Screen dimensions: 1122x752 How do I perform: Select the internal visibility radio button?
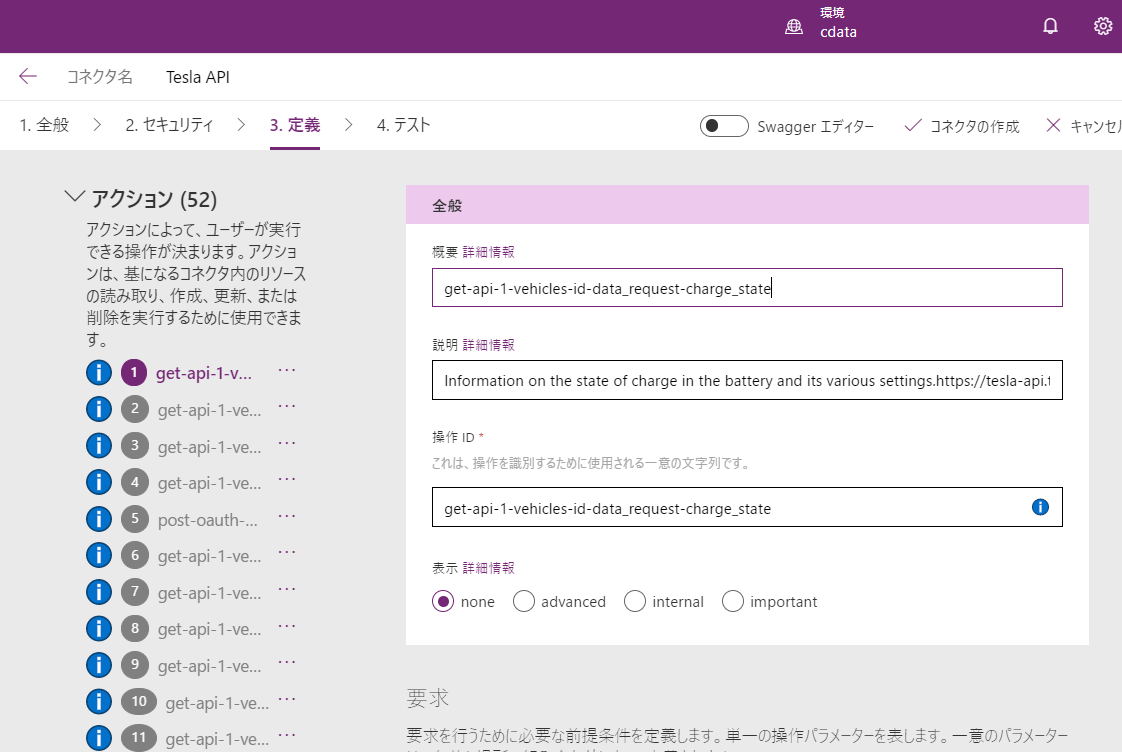click(x=635, y=602)
